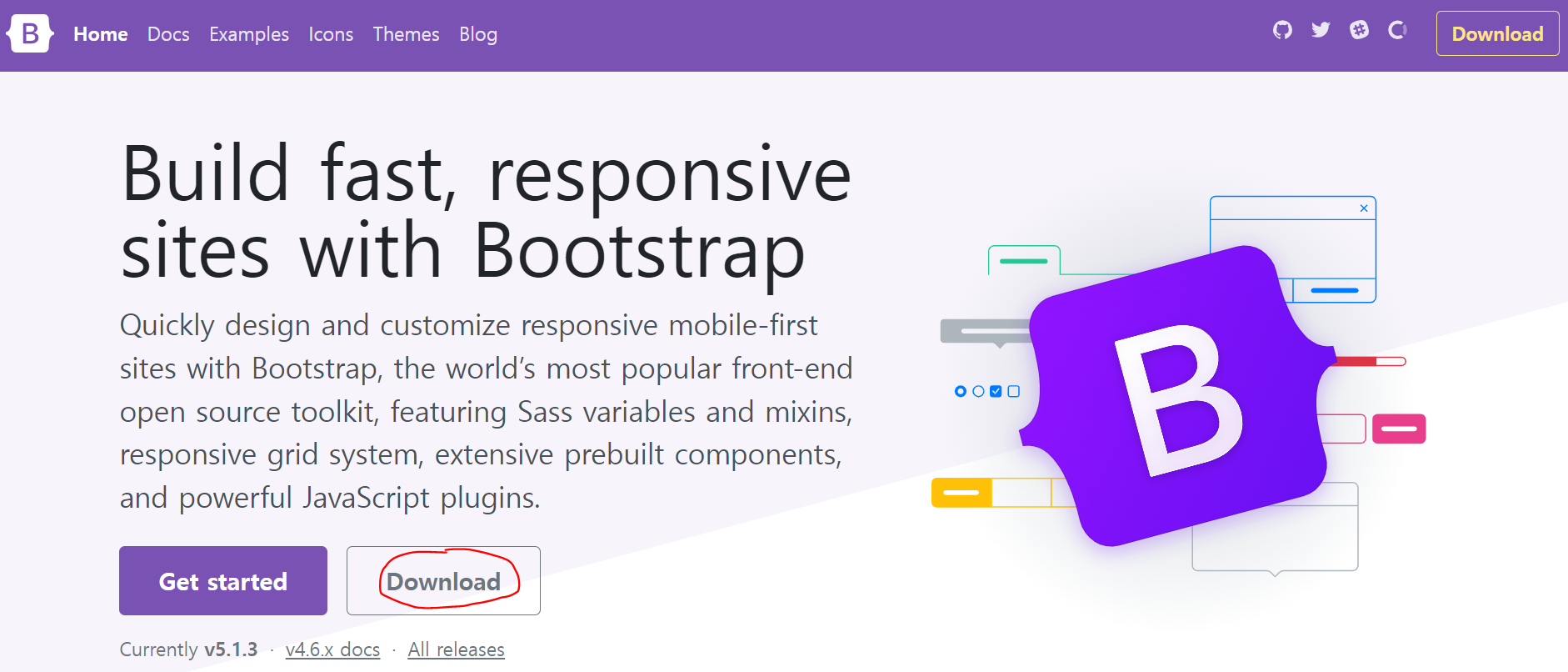Open the Twitter icon link
1568x672 pixels.
(x=1321, y=31)
